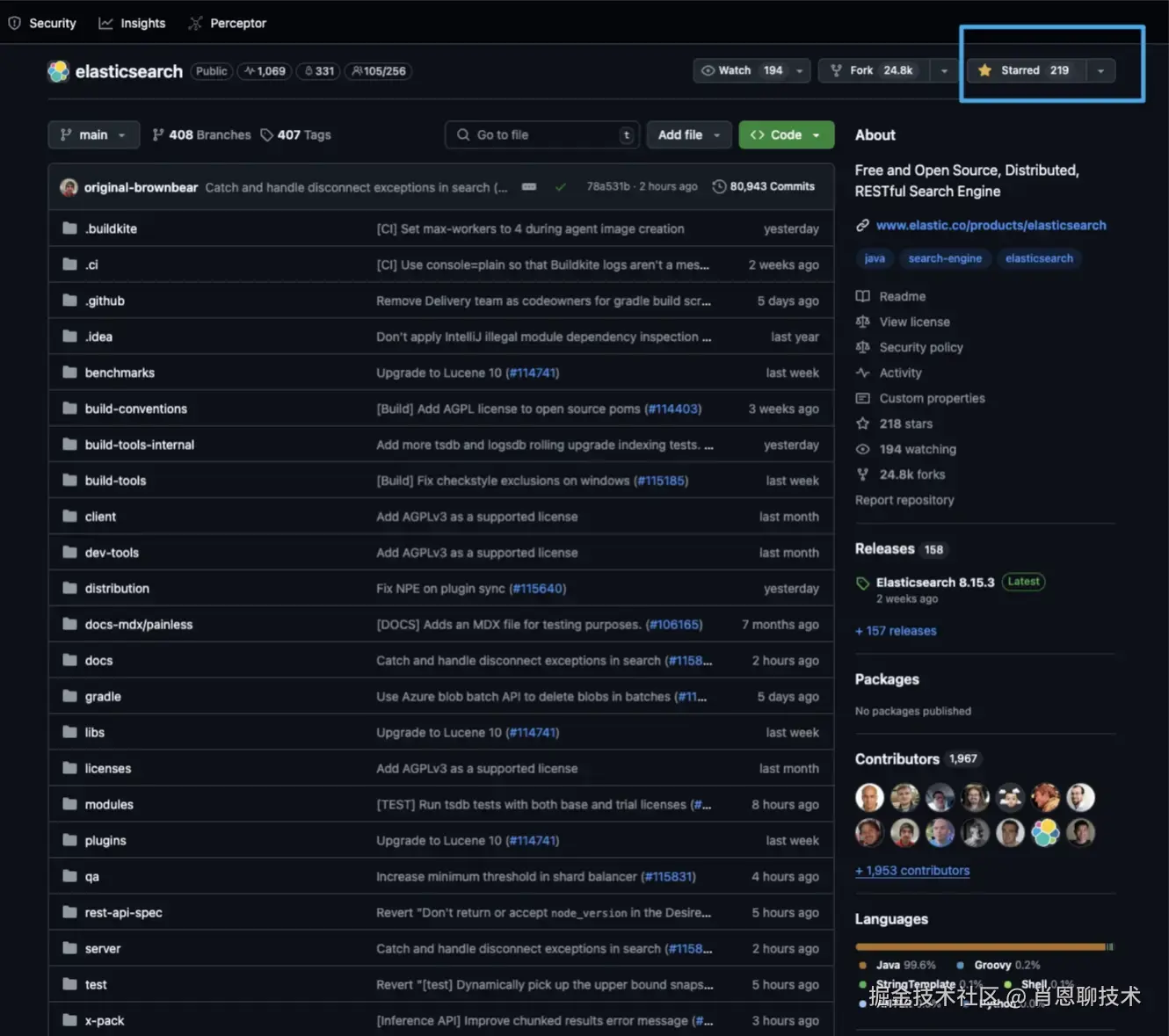The image size is (1169, 1036).
Task: Click the folder icon next to .github
Action: [x=70, y=301]
